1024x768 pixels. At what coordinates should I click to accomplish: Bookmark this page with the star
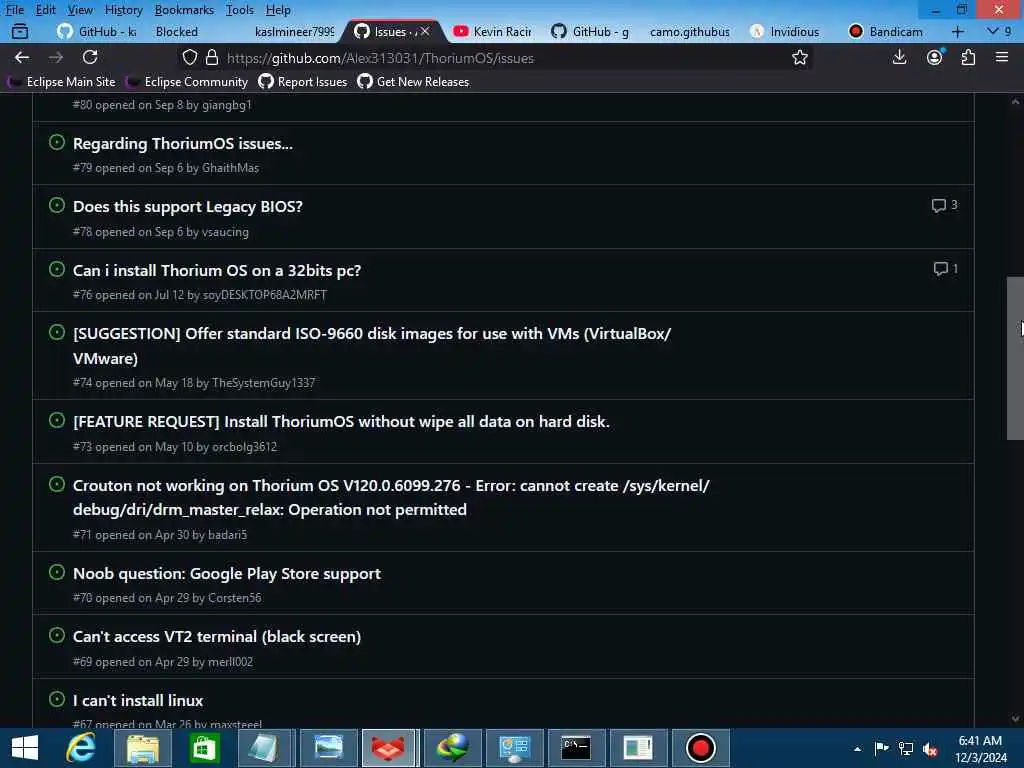pyautogui.click(x=799, y=57)
